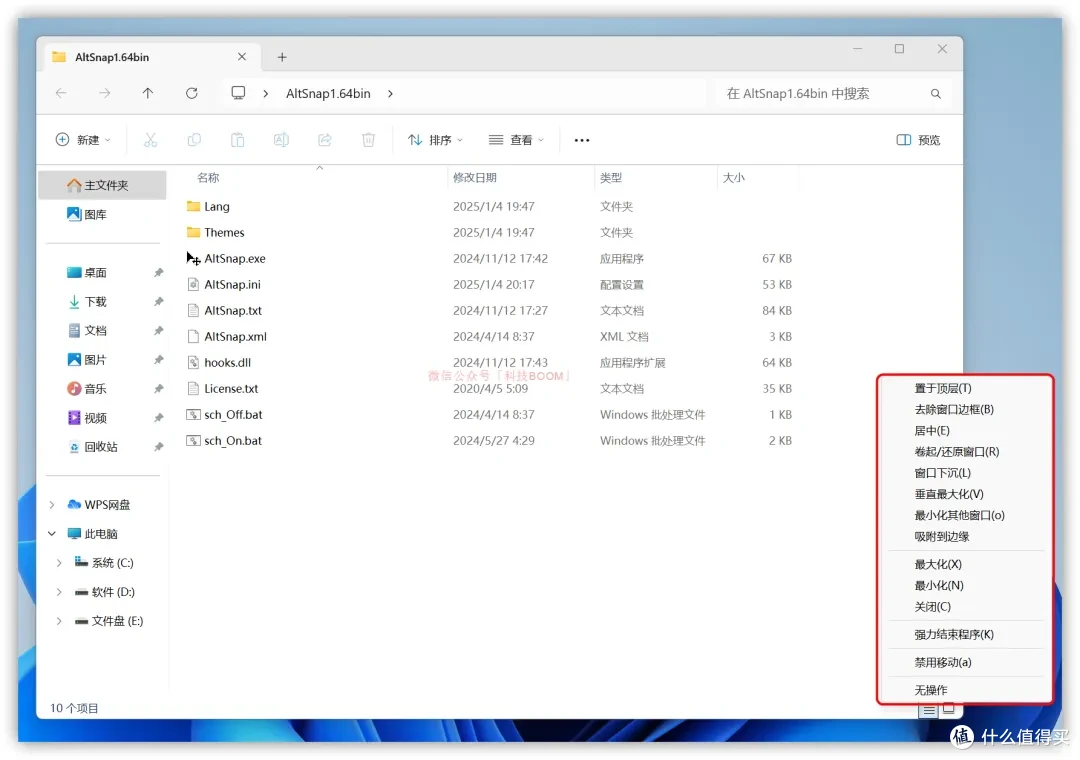This screenshot has width=1080, height=760.
Task: Click the Share icon in toolbar
Action: [324, 140]
